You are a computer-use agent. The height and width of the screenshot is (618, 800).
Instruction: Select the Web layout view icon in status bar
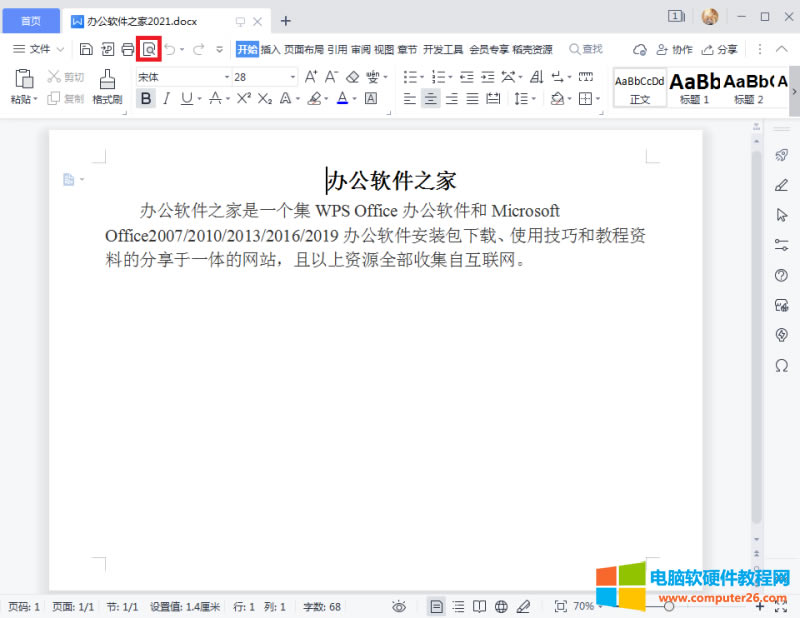[x=502, y=606]
